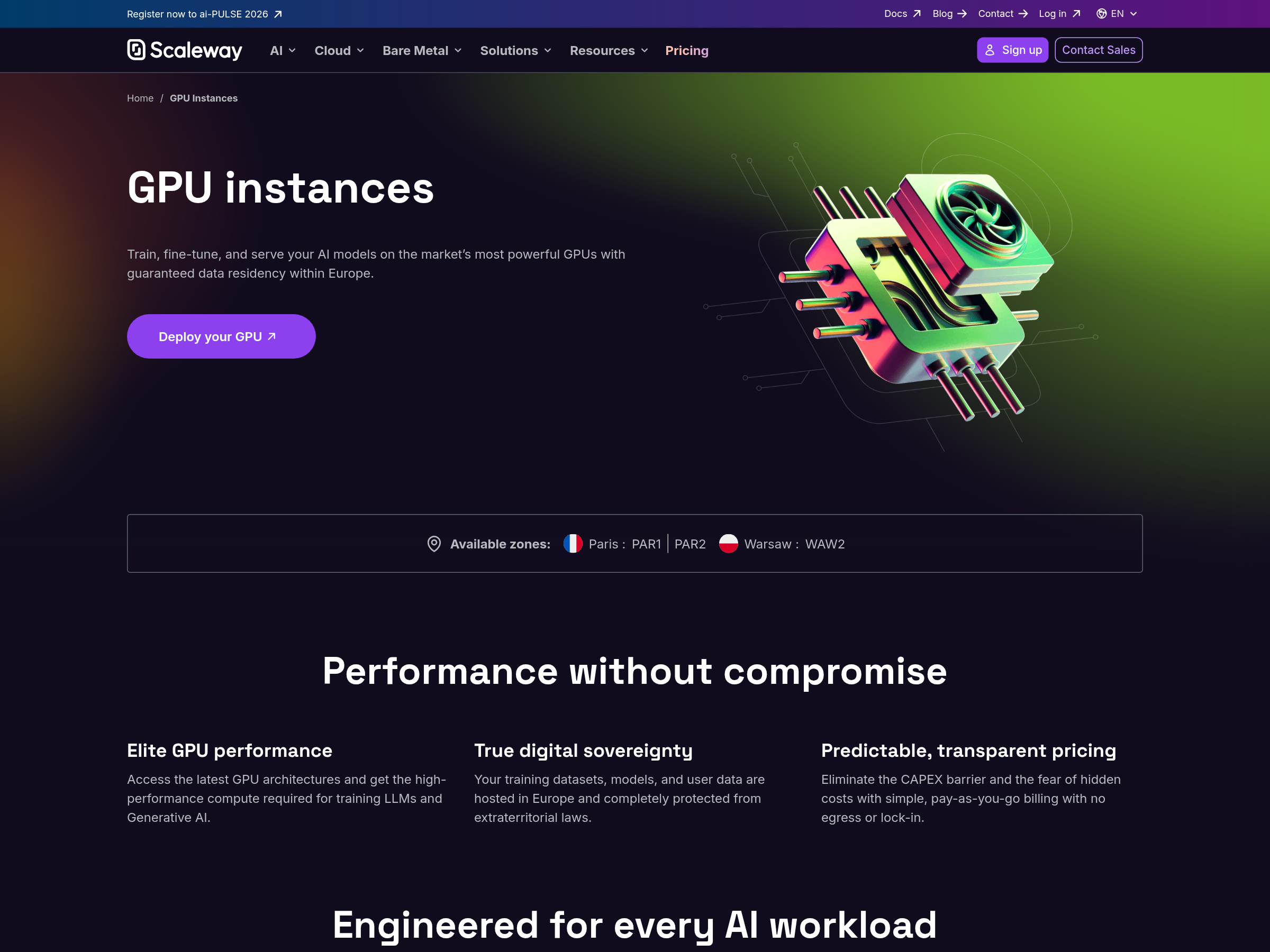Image resolution: width=1270 pixels, height=952 pixels.
Task: Click the Elite GPU performance heading
Action: (x=230, y=750)
